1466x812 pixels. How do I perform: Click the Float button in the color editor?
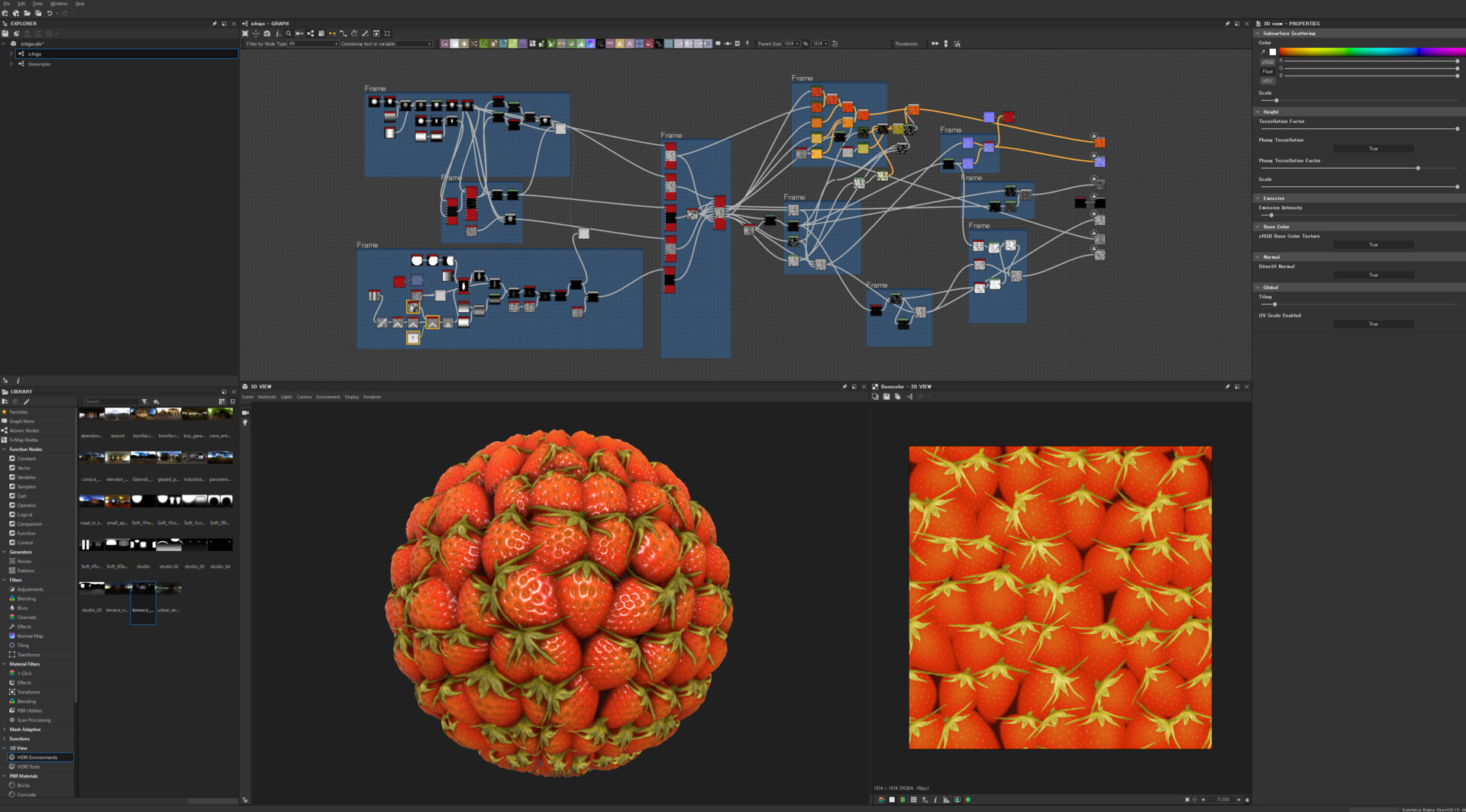[x=1267, y=71]
